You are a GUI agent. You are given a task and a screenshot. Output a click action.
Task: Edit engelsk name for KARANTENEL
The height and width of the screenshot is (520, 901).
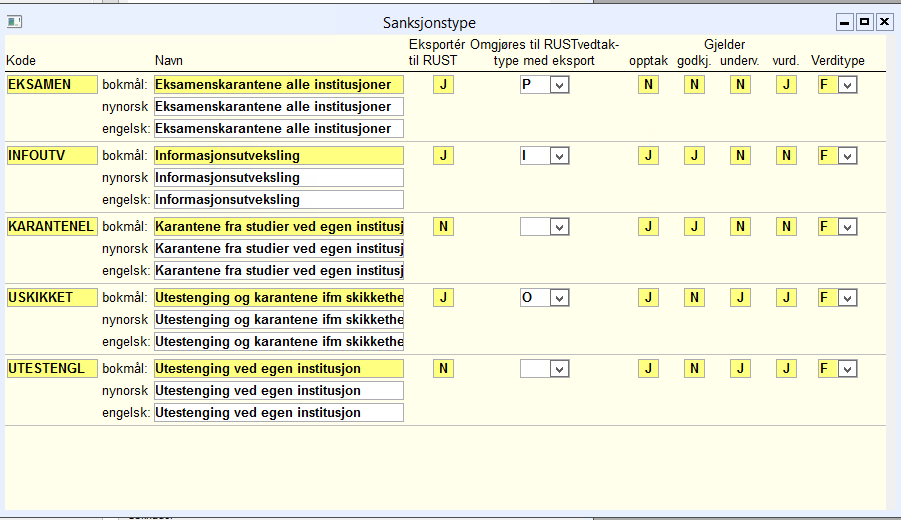[x=279, y=271]
